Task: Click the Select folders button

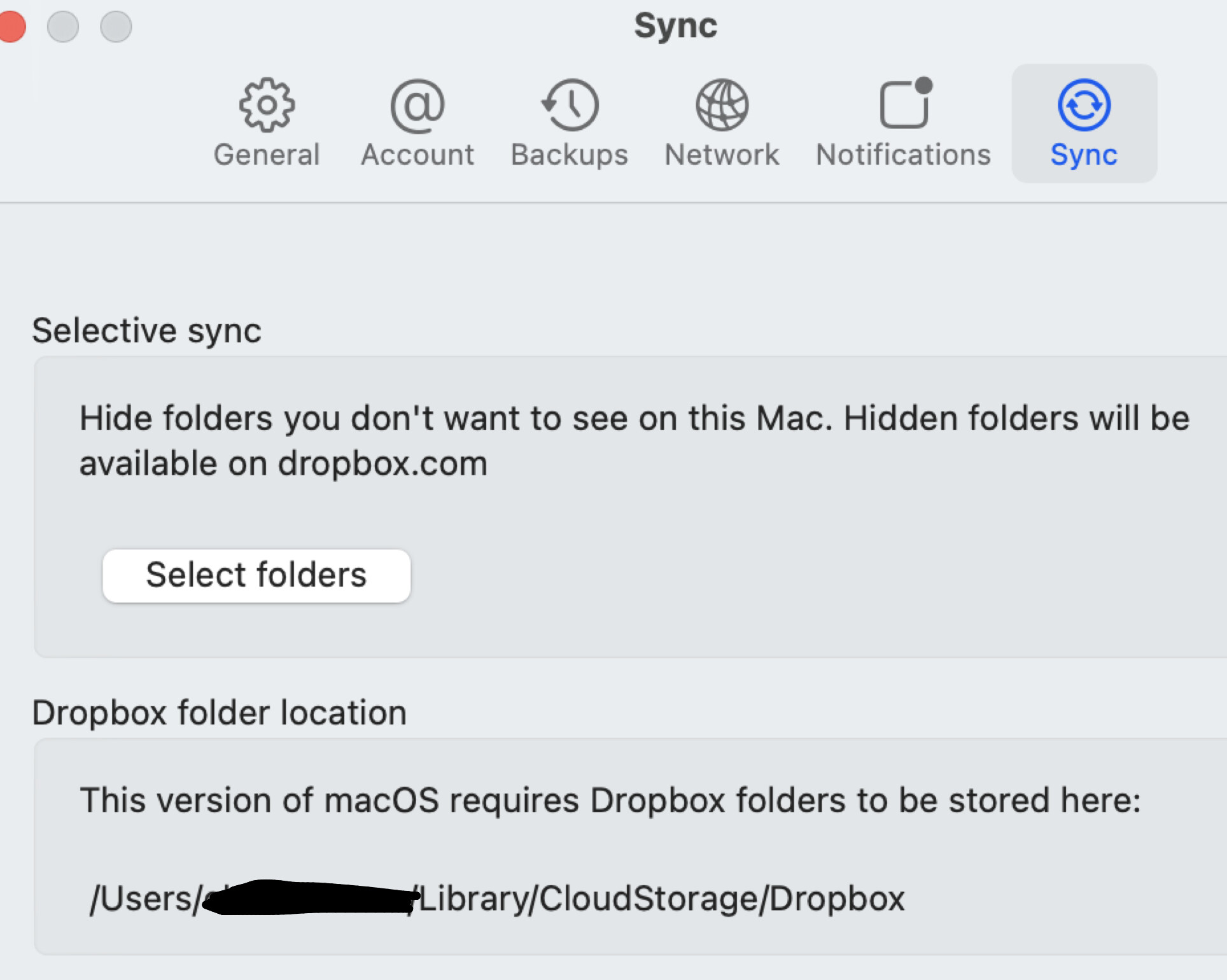Action: [x=256, y=575]
